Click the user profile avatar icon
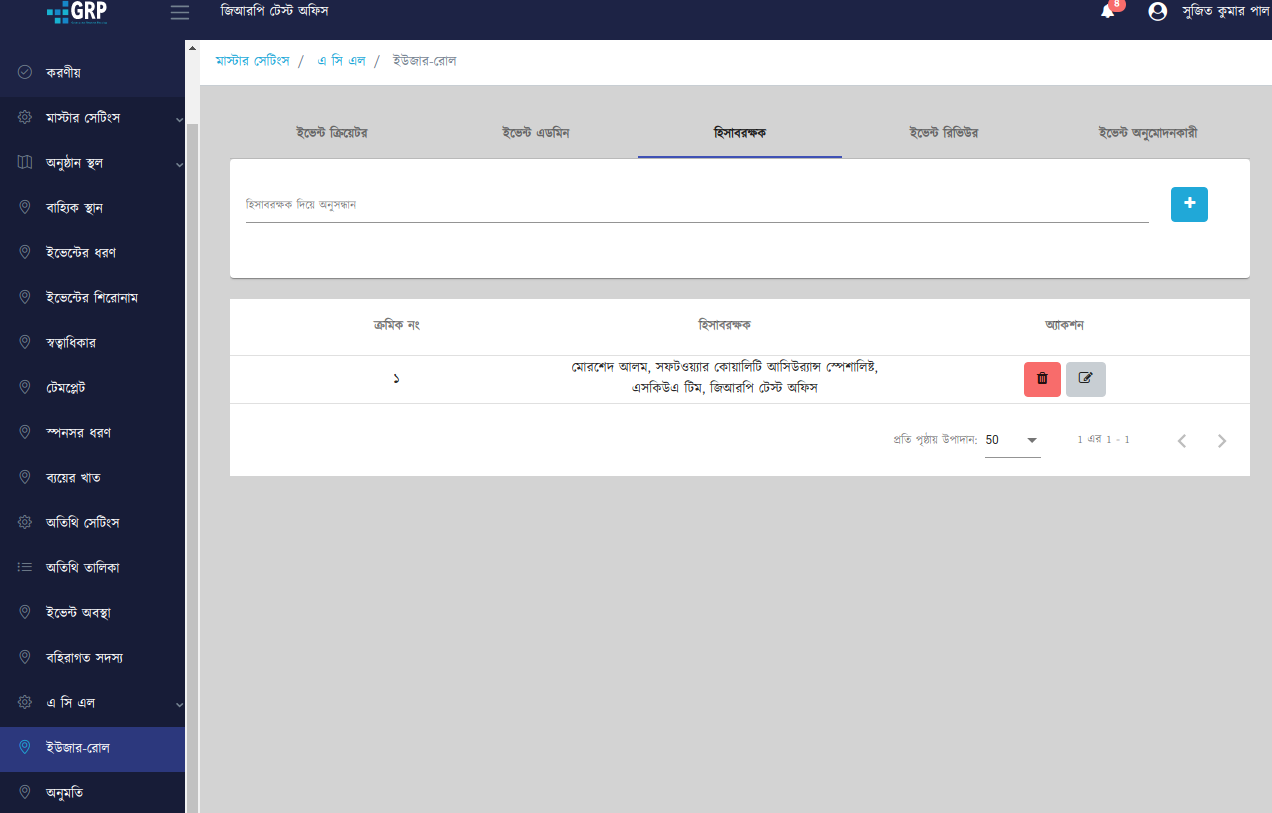Image resolution: width=1272 pixels, height=813 pixels. pos(1158,12)
